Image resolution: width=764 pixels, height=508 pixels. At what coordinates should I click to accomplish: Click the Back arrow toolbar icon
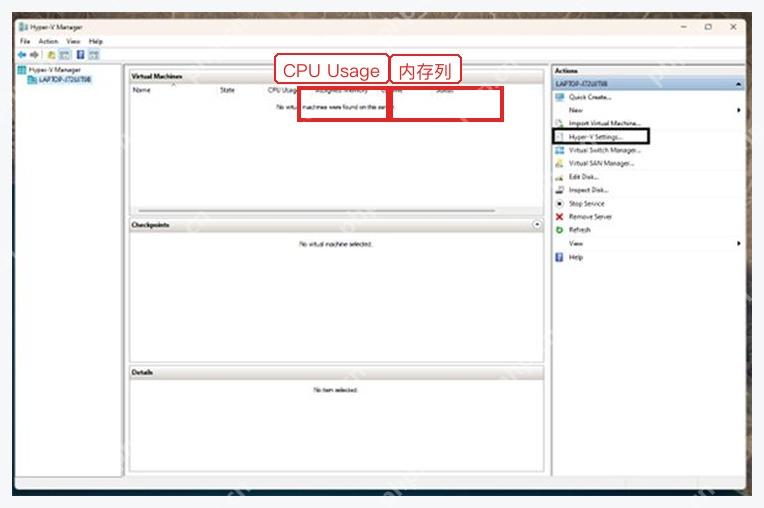(x=22, y=55)
